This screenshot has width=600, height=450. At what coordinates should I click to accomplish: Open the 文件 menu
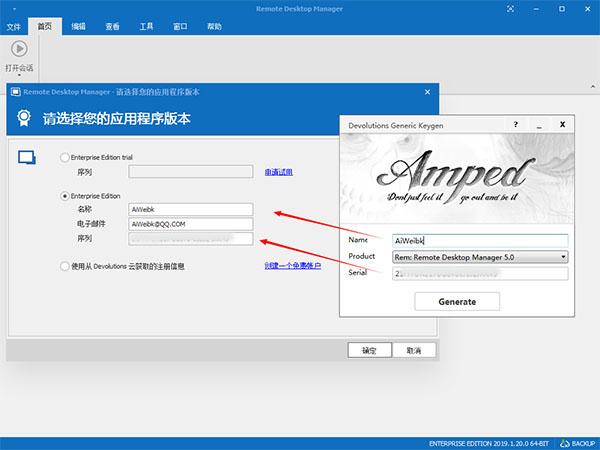(13, 26)
